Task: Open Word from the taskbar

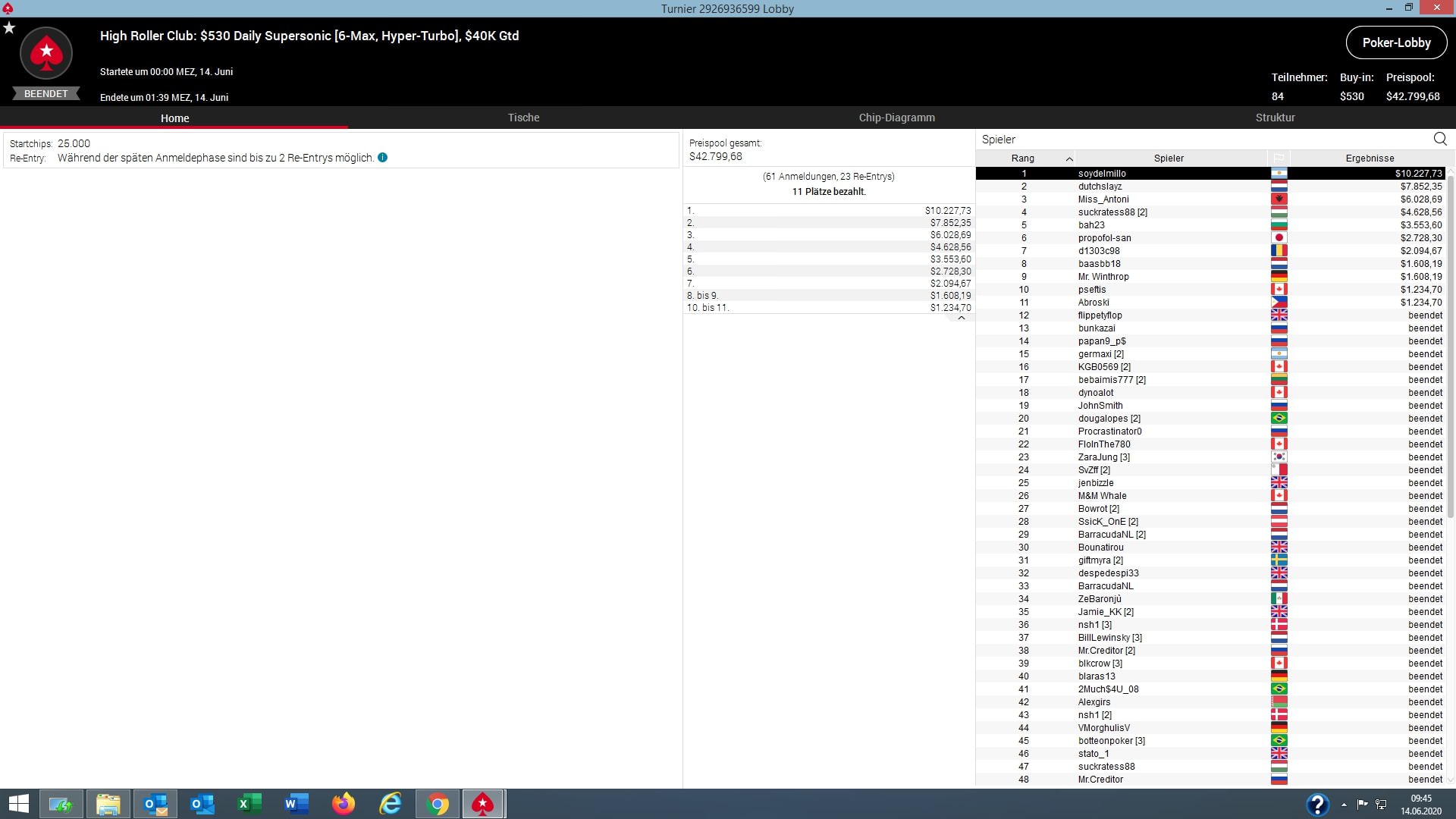Action: 297,804
